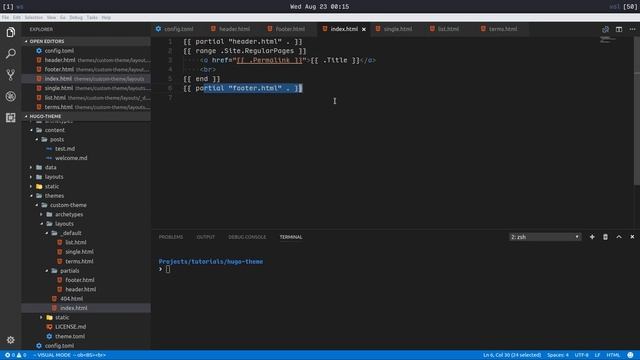640x360 pixels.
Task: Click the UTF-8 encoding status entry
Action: pos(581,355)
